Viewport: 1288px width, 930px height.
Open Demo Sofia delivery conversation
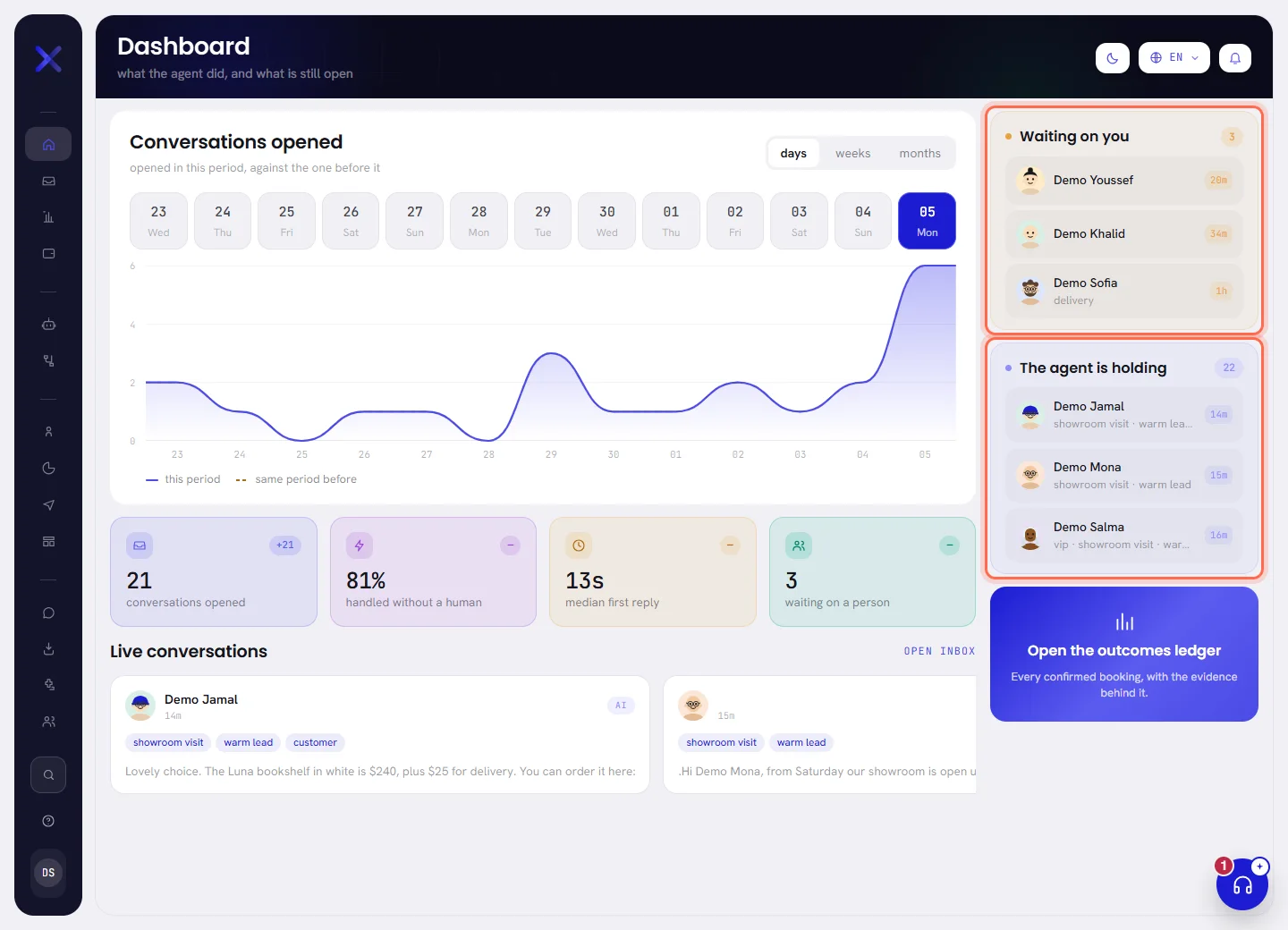coord(1124,292)
